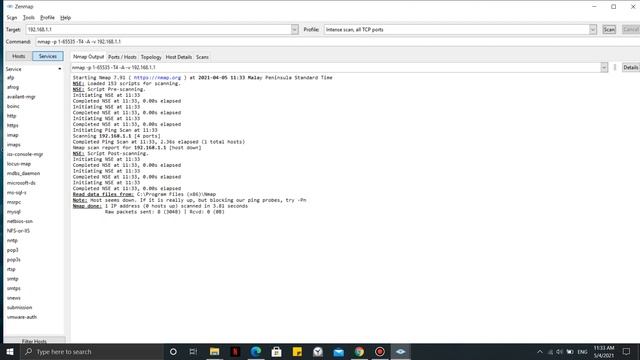Screen dimensions: 640x360
Task: Open the Windows Start menu
Action: click(x=10, y=351)
